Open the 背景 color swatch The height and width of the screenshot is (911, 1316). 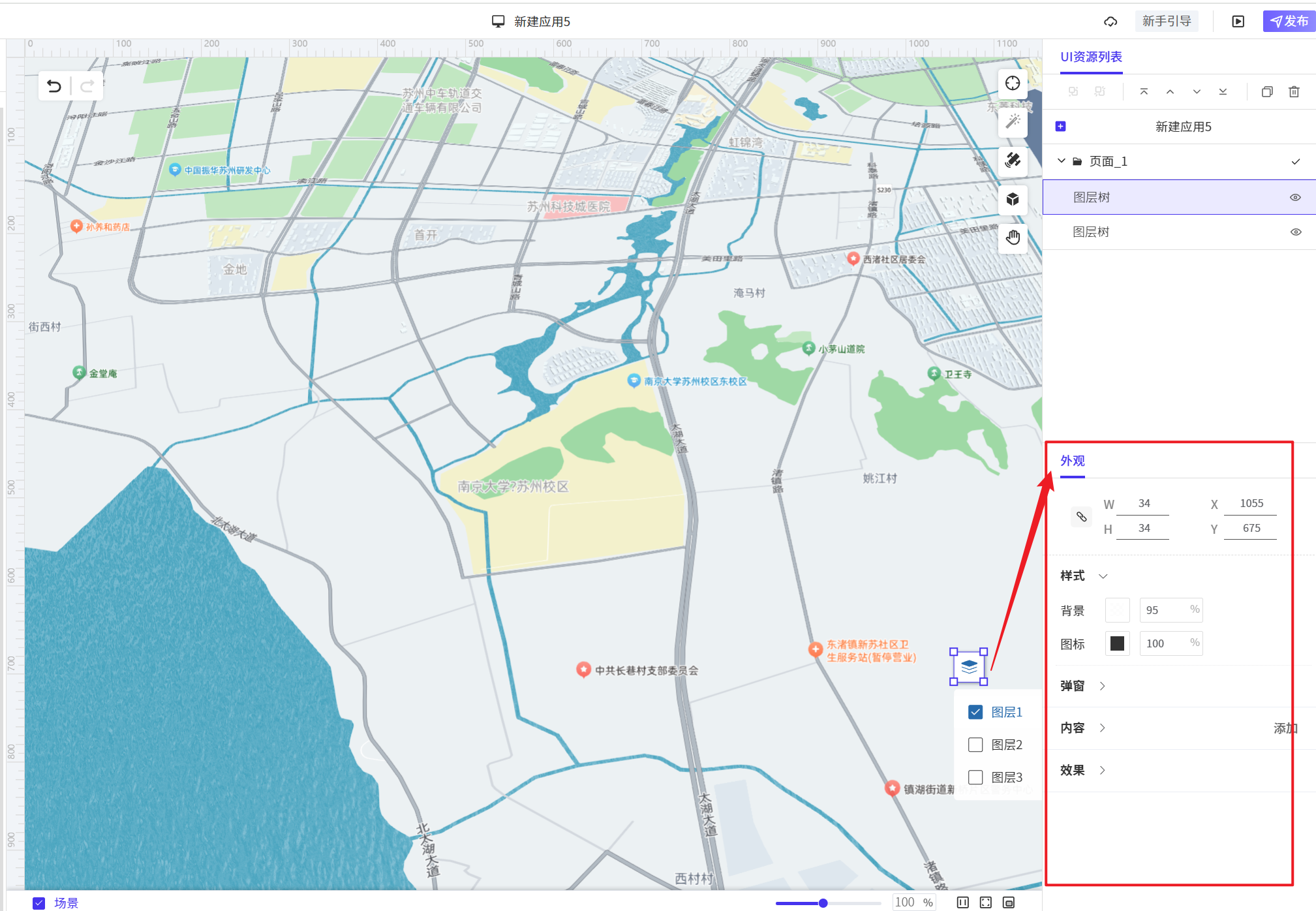coord(1118,610)
